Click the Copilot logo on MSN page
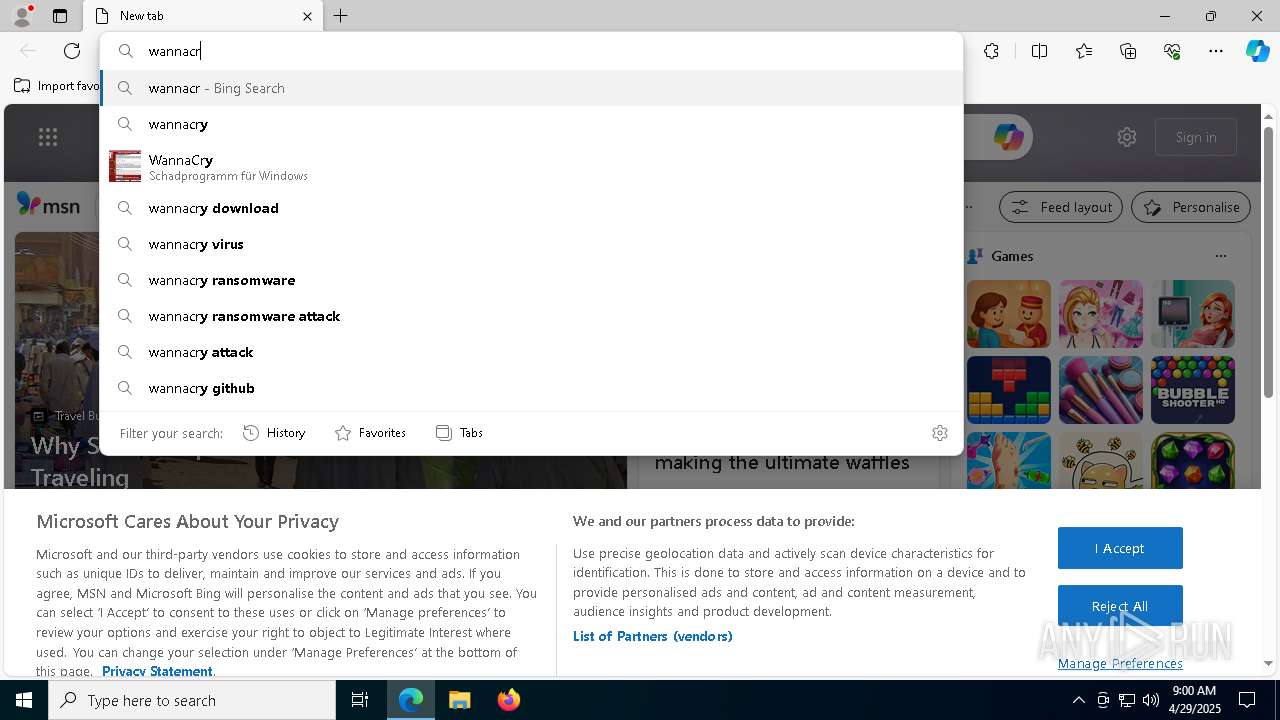This screenshot has height=720, width=1280. click(x=1008, y=137)
